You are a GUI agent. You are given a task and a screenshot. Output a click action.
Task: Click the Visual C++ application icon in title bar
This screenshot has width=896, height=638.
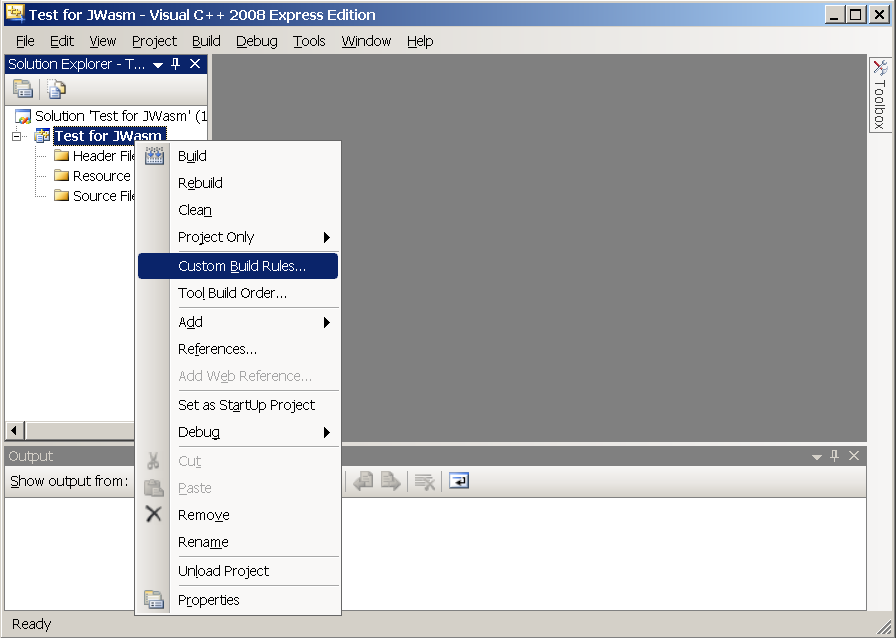(x=15, y=14)
